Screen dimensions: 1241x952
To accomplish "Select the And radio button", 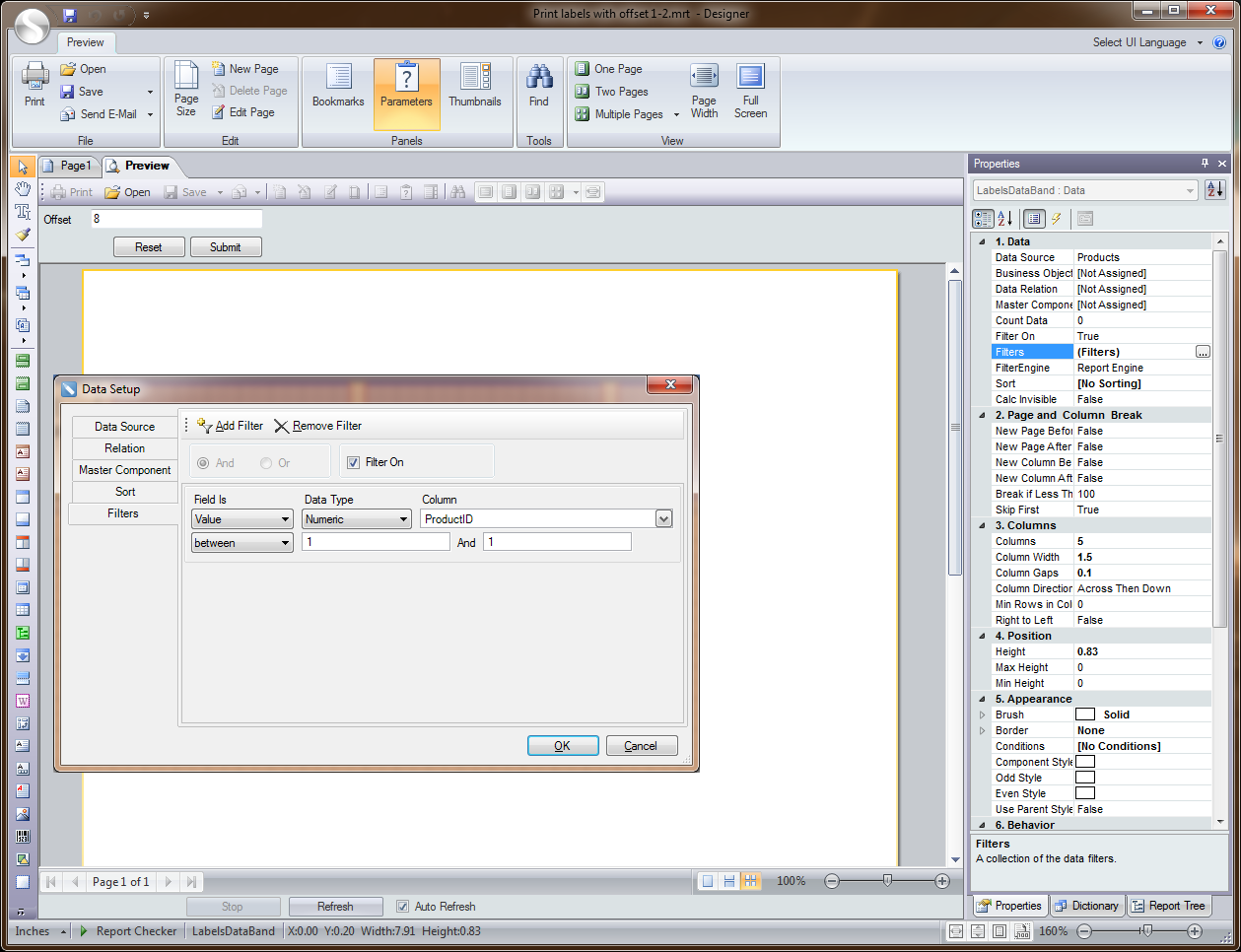I will pyautogui.click(x=203, y=463).
